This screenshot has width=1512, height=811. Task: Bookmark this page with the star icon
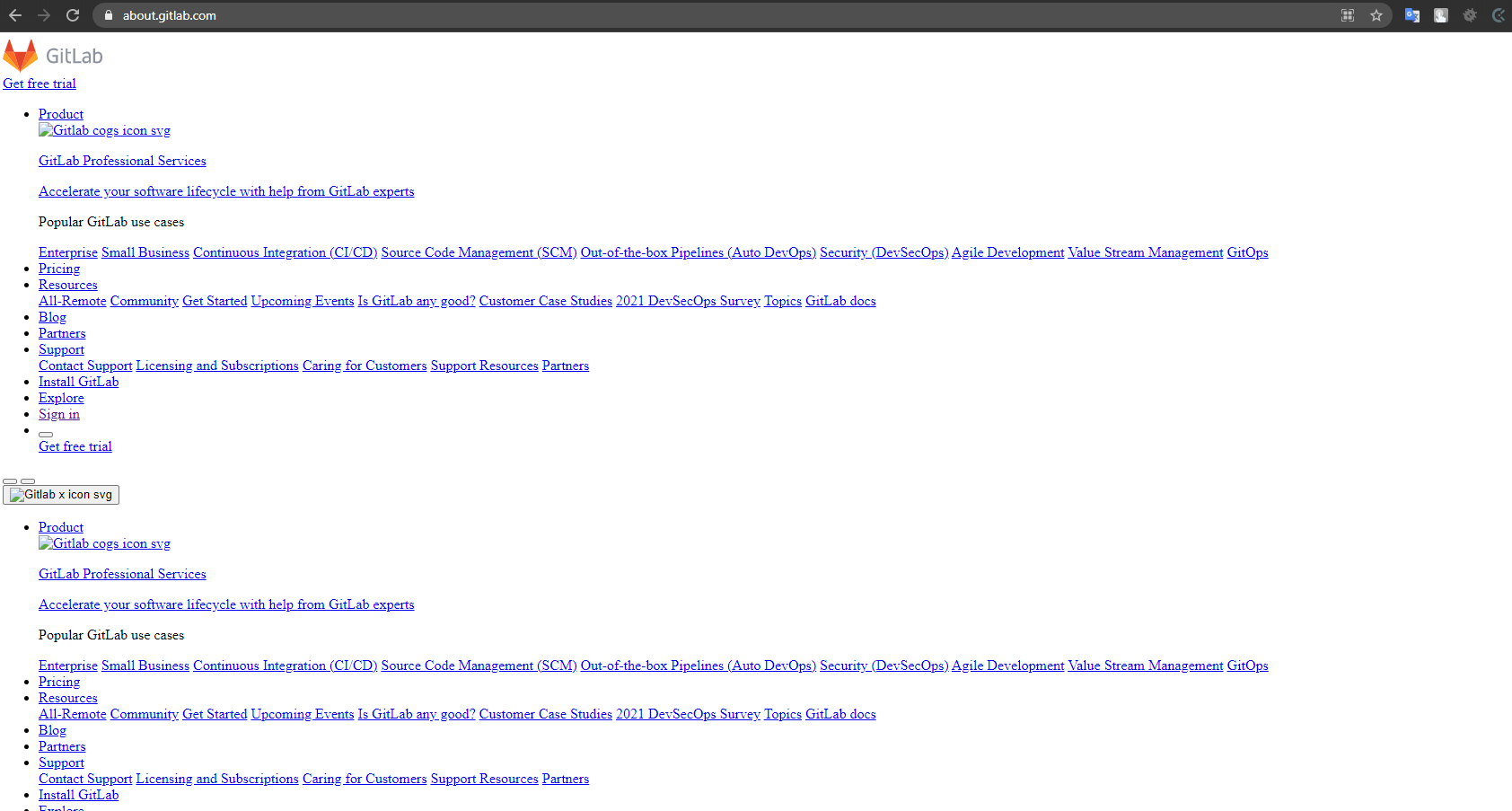point(1376,15)
